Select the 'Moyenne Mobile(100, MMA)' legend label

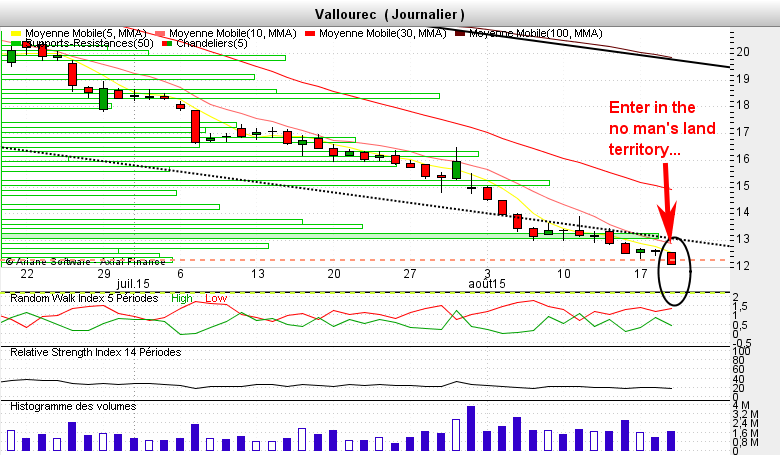(536, 33)
